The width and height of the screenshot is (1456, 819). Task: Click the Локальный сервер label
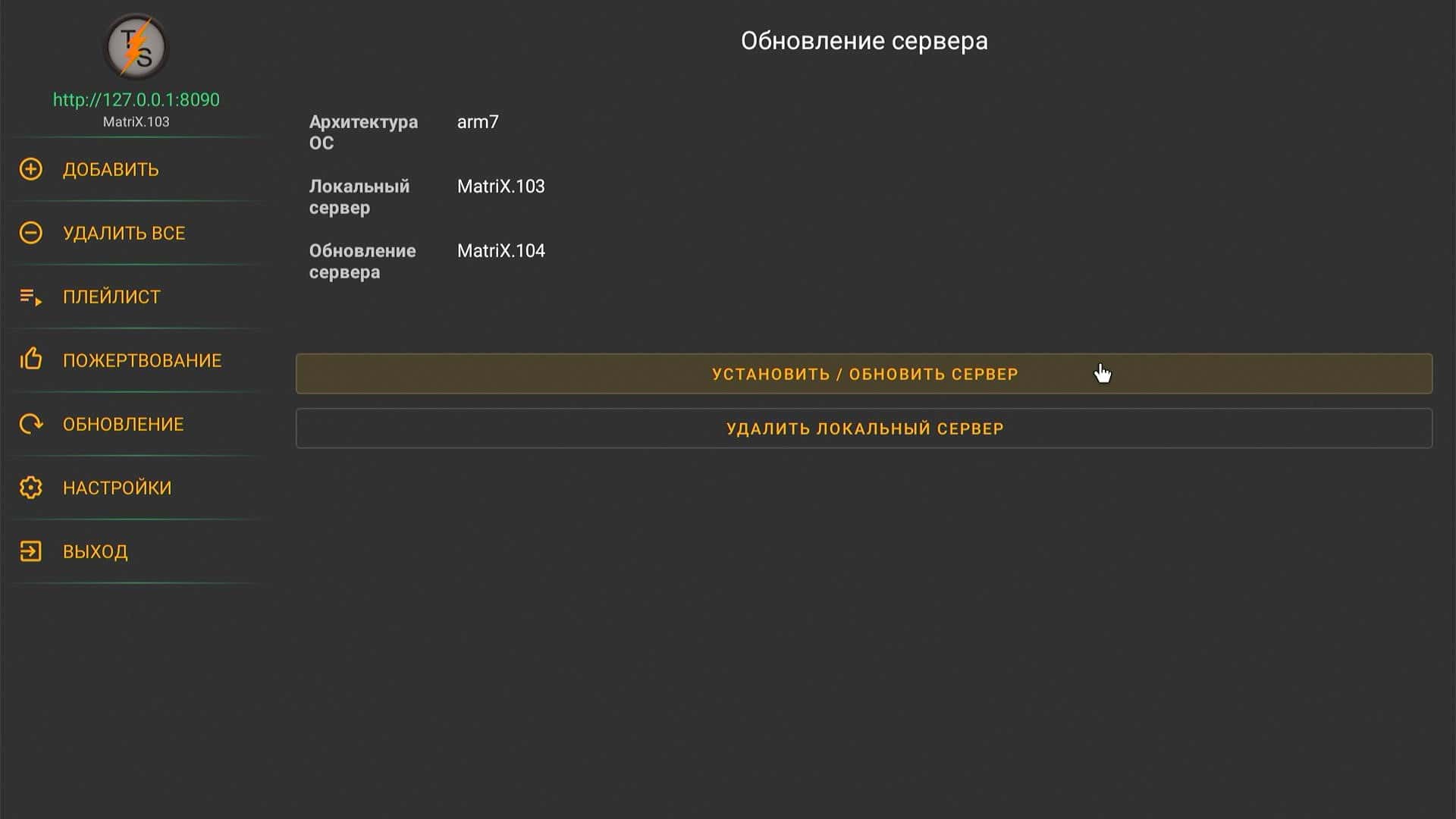pyautogui.click(x=359, y=196)
